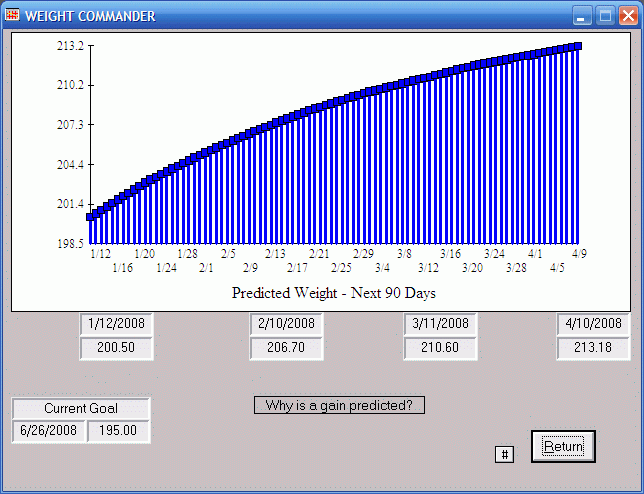Click the 210.60 predicted weight field
The height and width of the screenshot is (494, 644).
point(441,348)
